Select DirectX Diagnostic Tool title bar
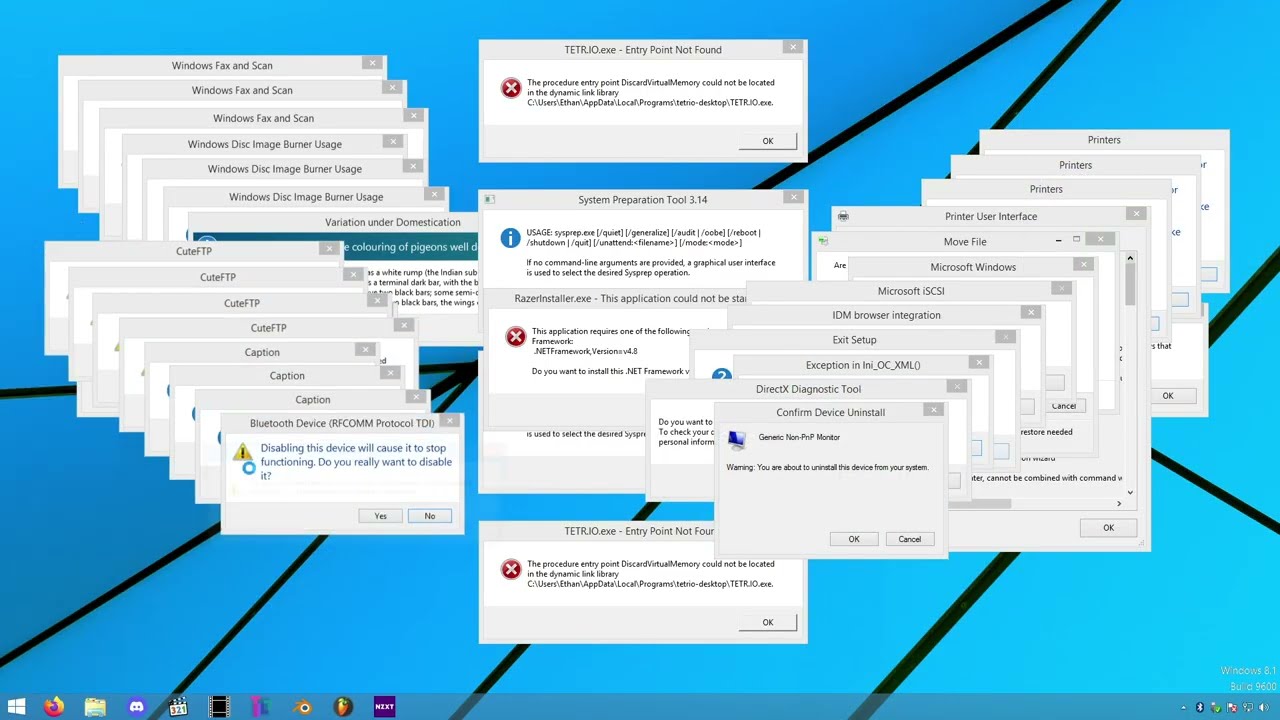 point(808,389)
